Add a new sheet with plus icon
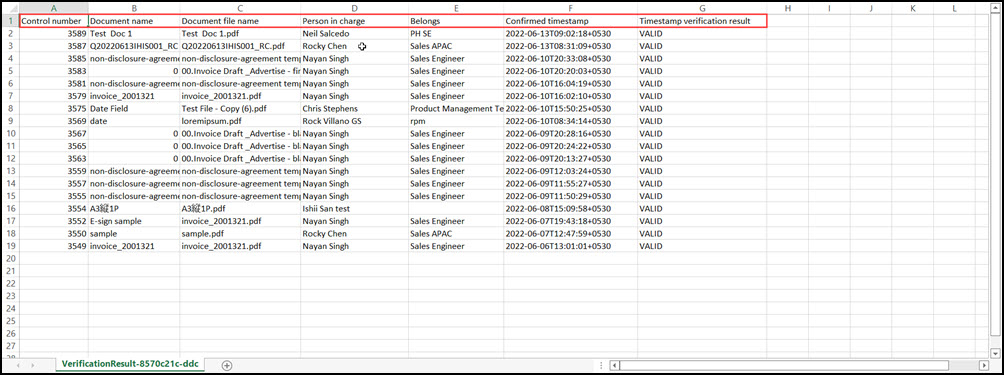This screenshot has height=375, width=1004. [x=226, y=365]
